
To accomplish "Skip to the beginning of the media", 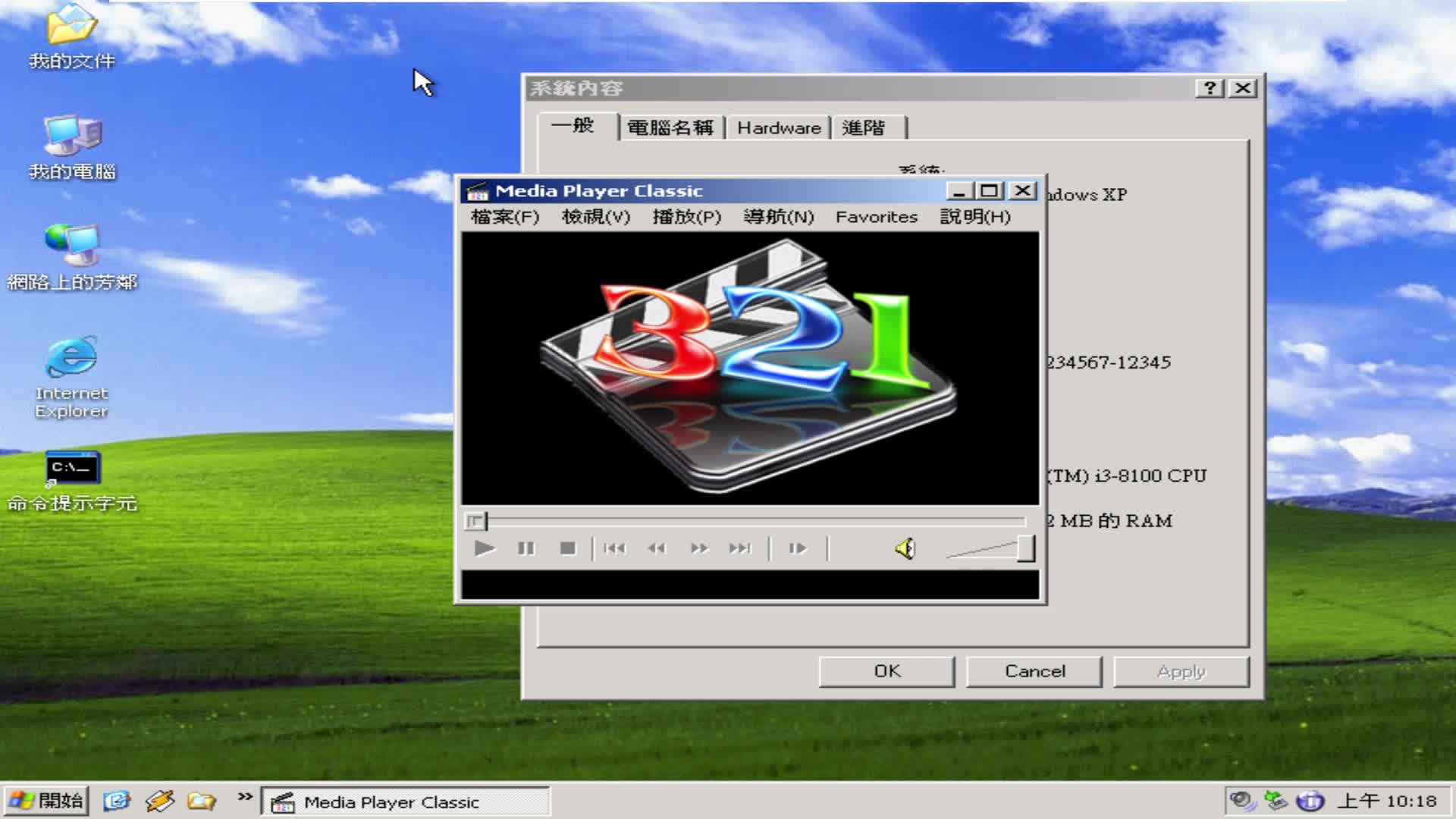I will coord(615,548).
